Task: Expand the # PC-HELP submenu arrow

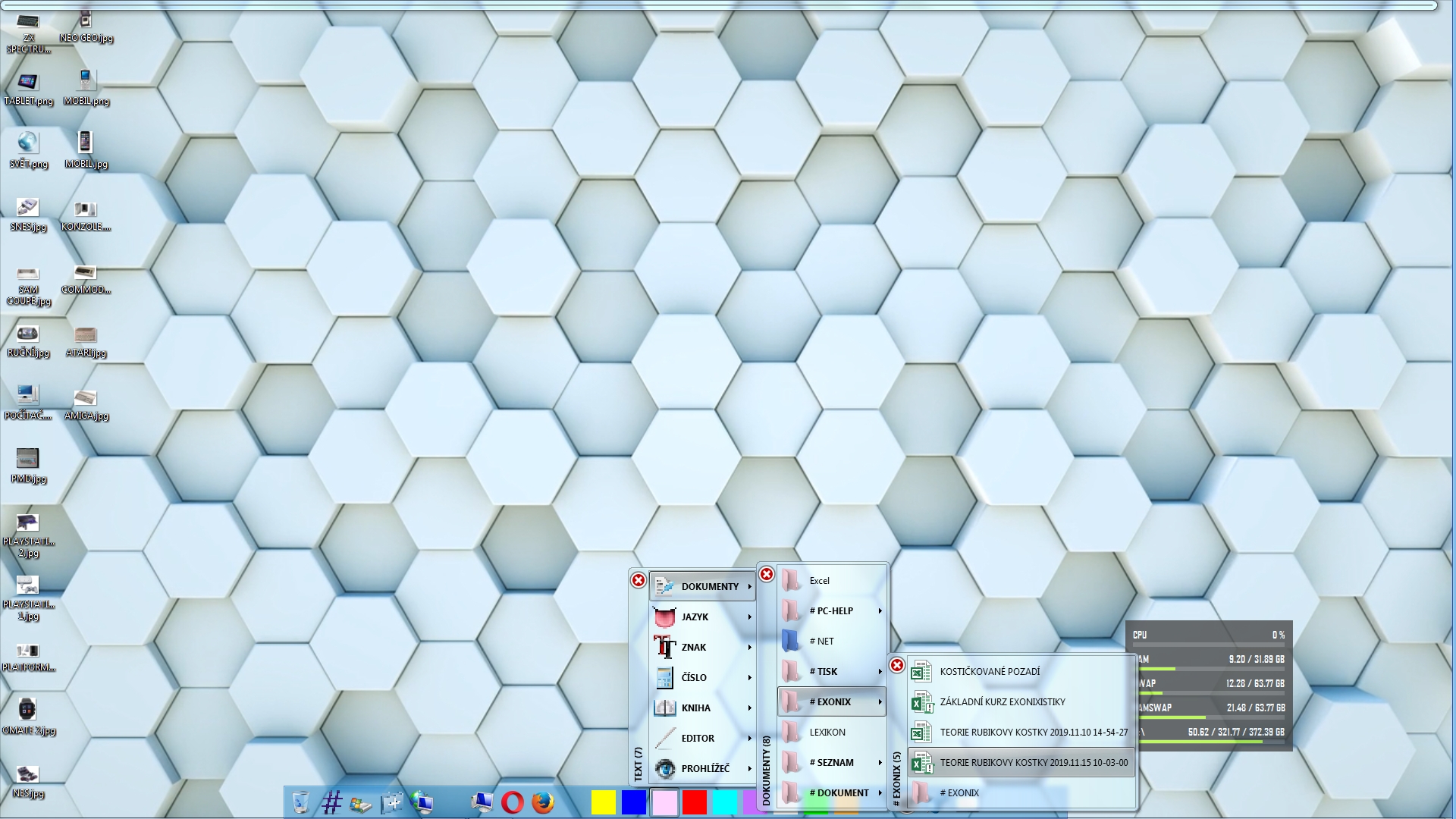Action: click(x=880, y=610)
